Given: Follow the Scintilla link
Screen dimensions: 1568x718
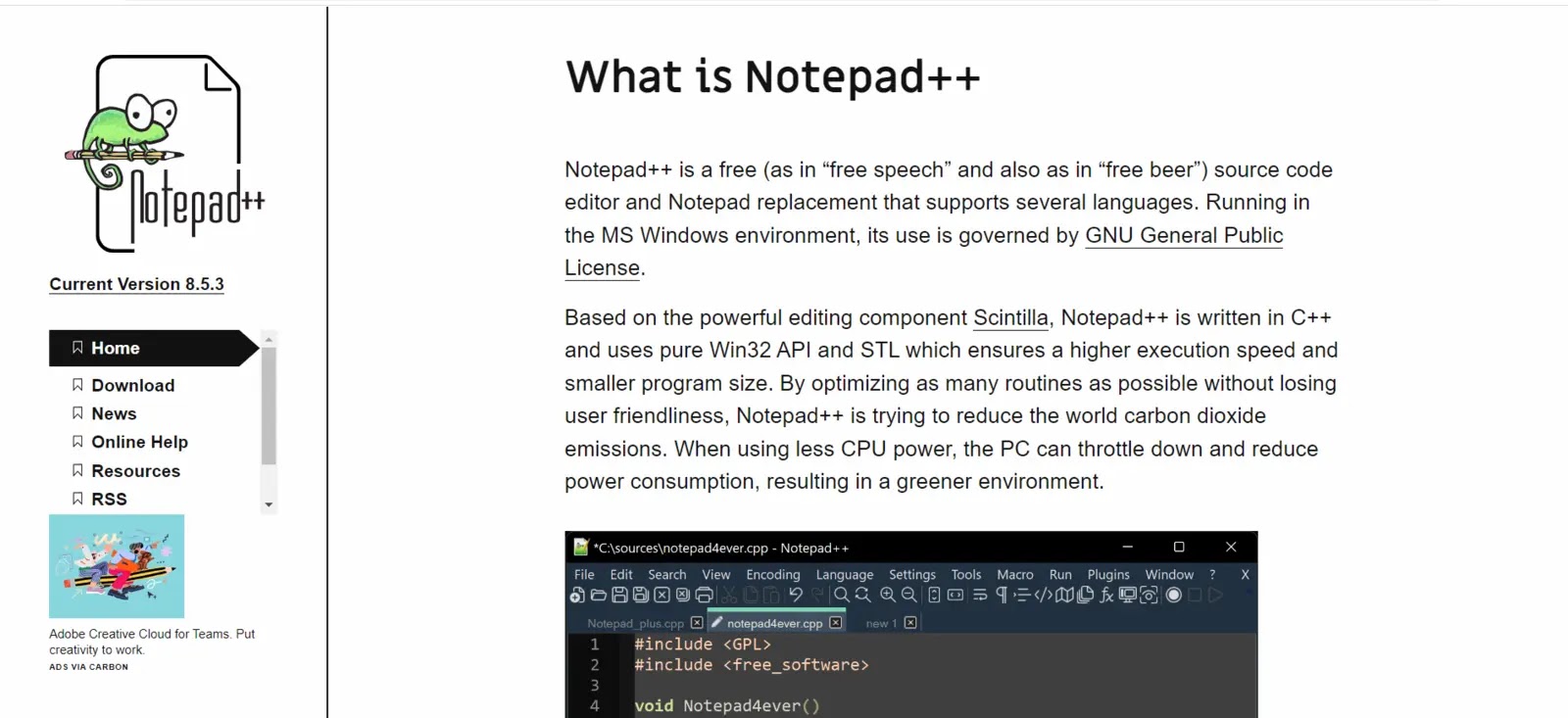Looking at the screenshot, I should [x=1010, y=317].
